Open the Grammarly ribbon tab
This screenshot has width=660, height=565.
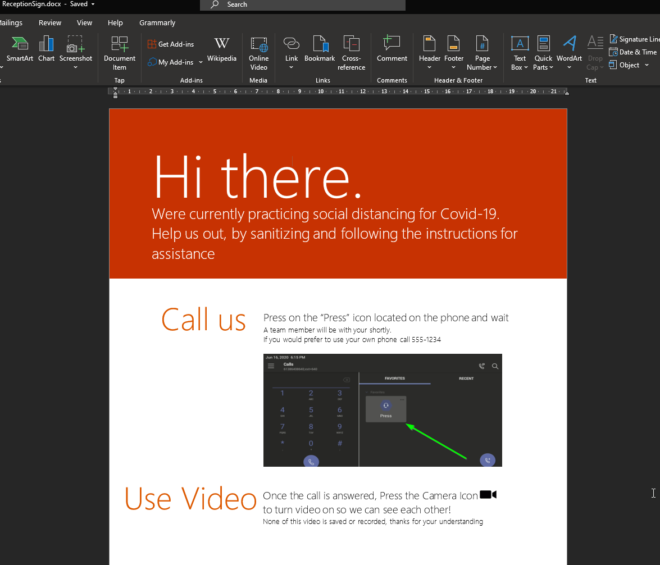click(157, 22)
